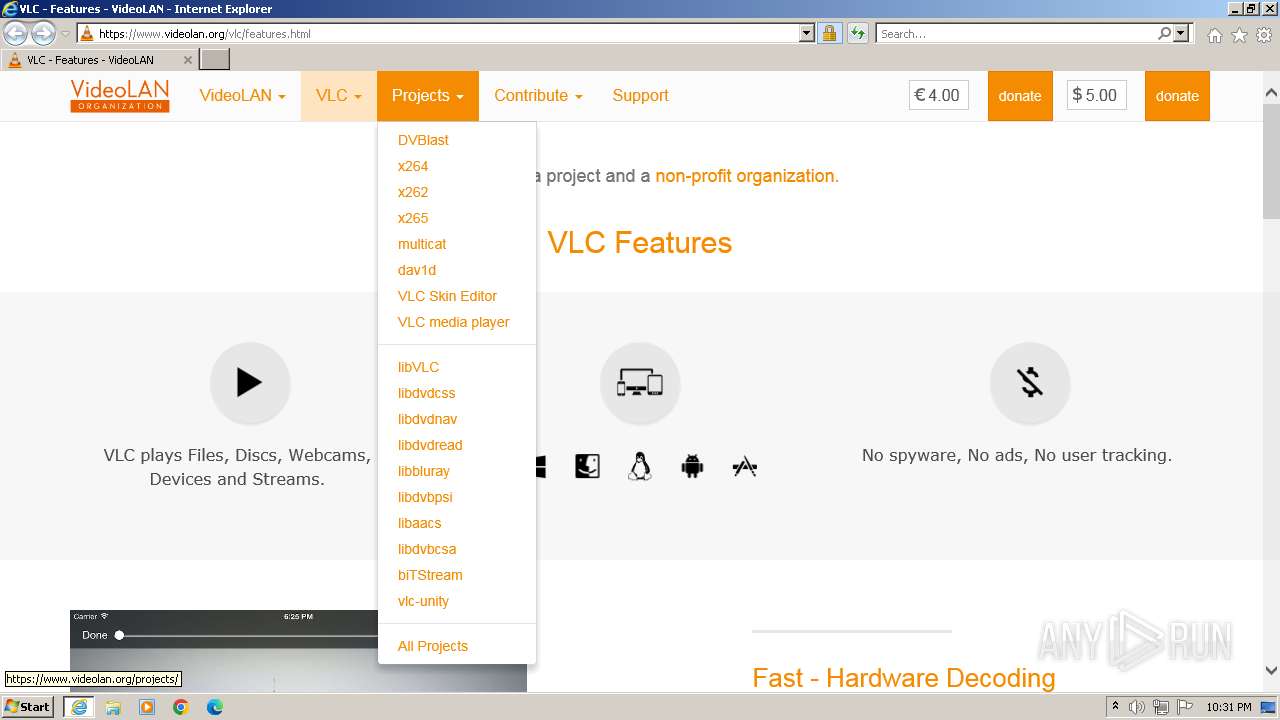Close the VLC Features tab
The image size is (1280, 720).
(x=188, y=60)
